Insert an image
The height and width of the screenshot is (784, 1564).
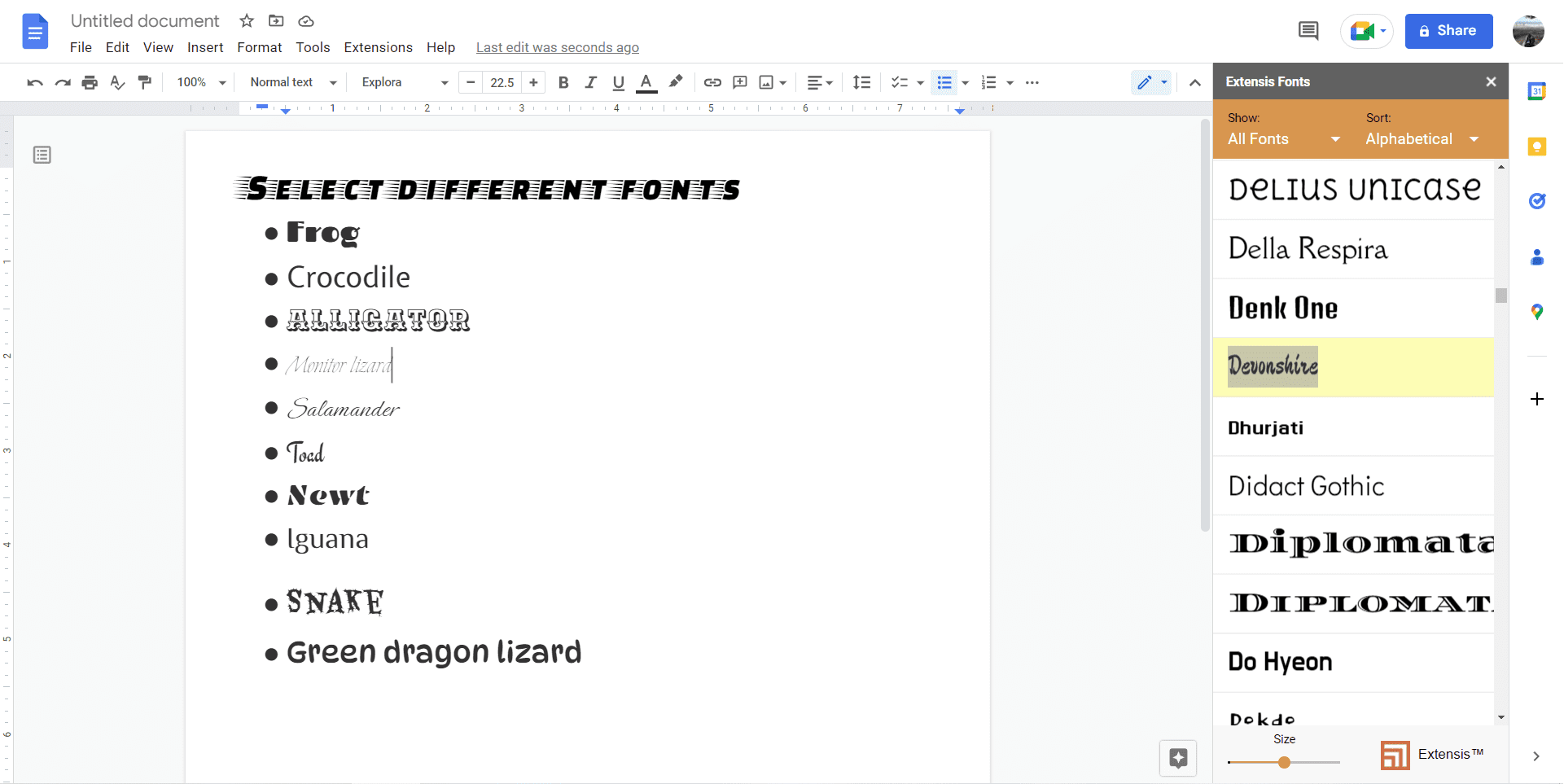tap(766, 82)
